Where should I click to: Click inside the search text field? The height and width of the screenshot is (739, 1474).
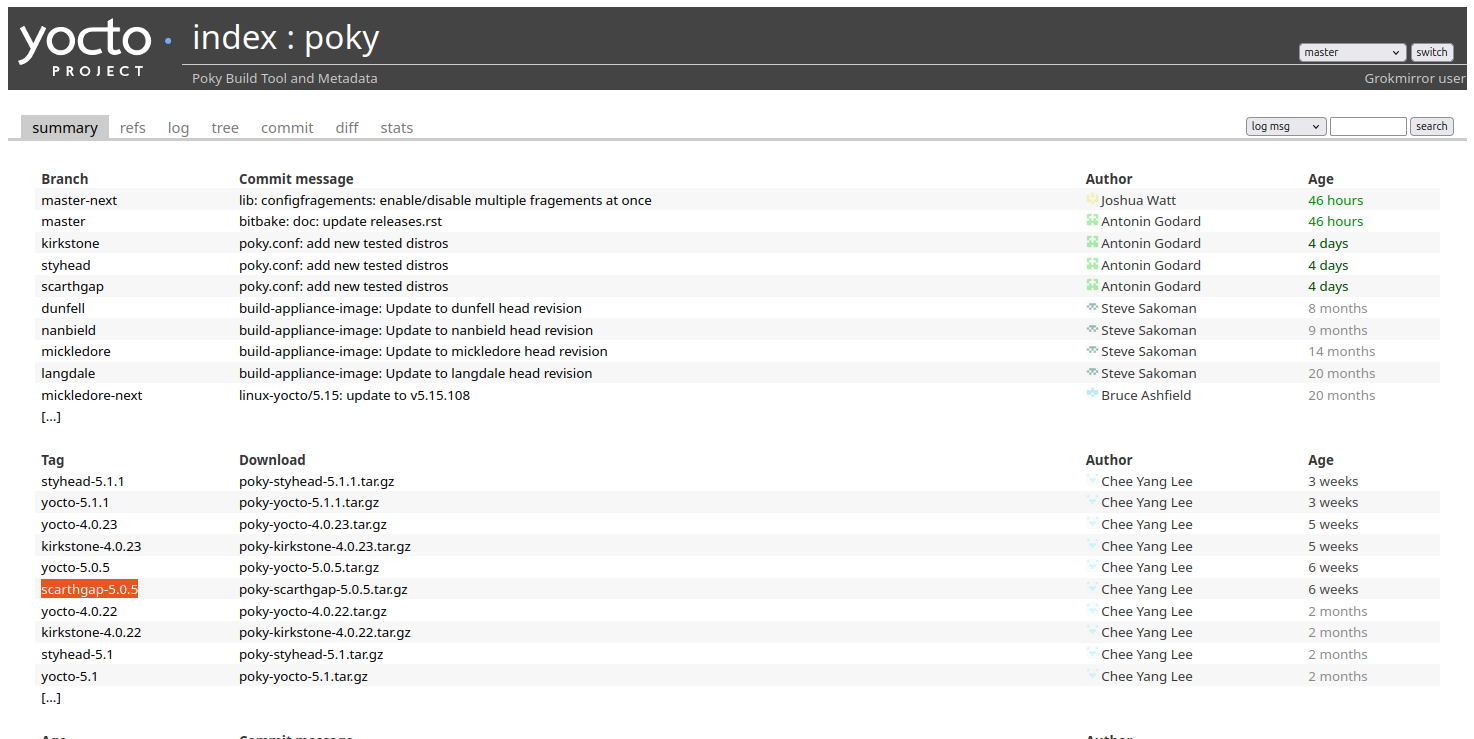tap(1367, 126)
